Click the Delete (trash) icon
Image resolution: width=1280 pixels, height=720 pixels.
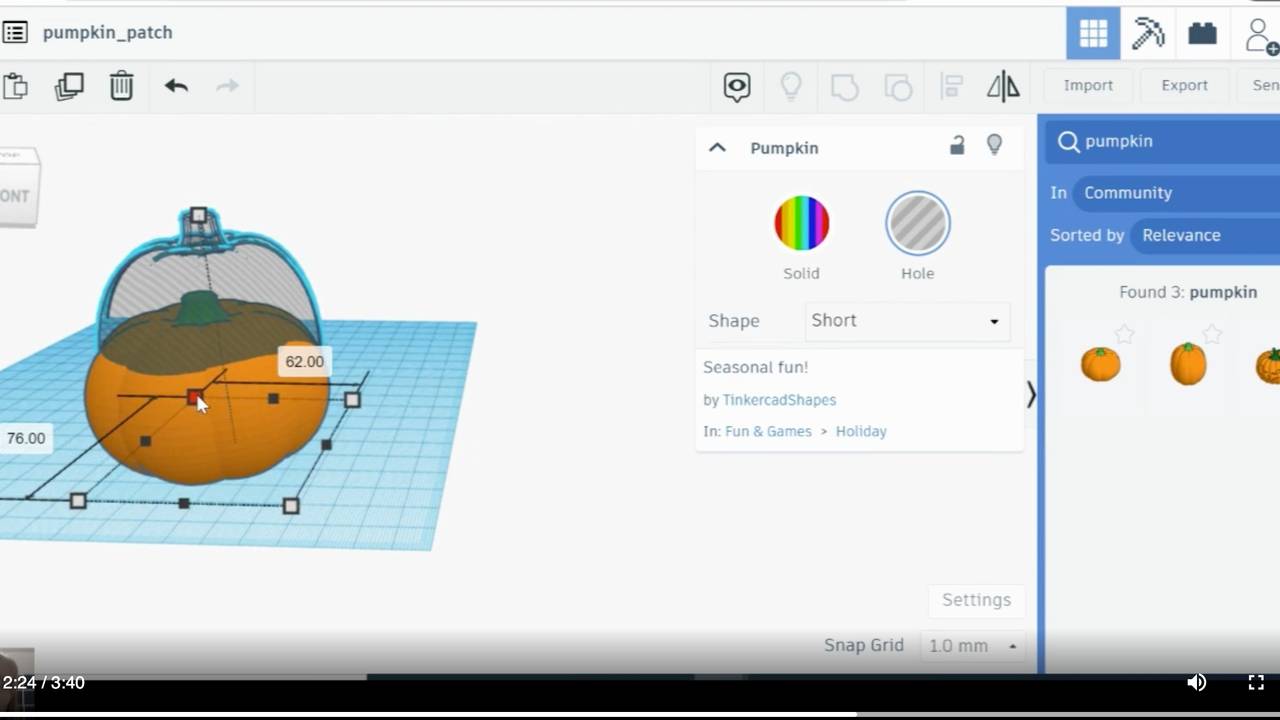[x=121, y=86]
